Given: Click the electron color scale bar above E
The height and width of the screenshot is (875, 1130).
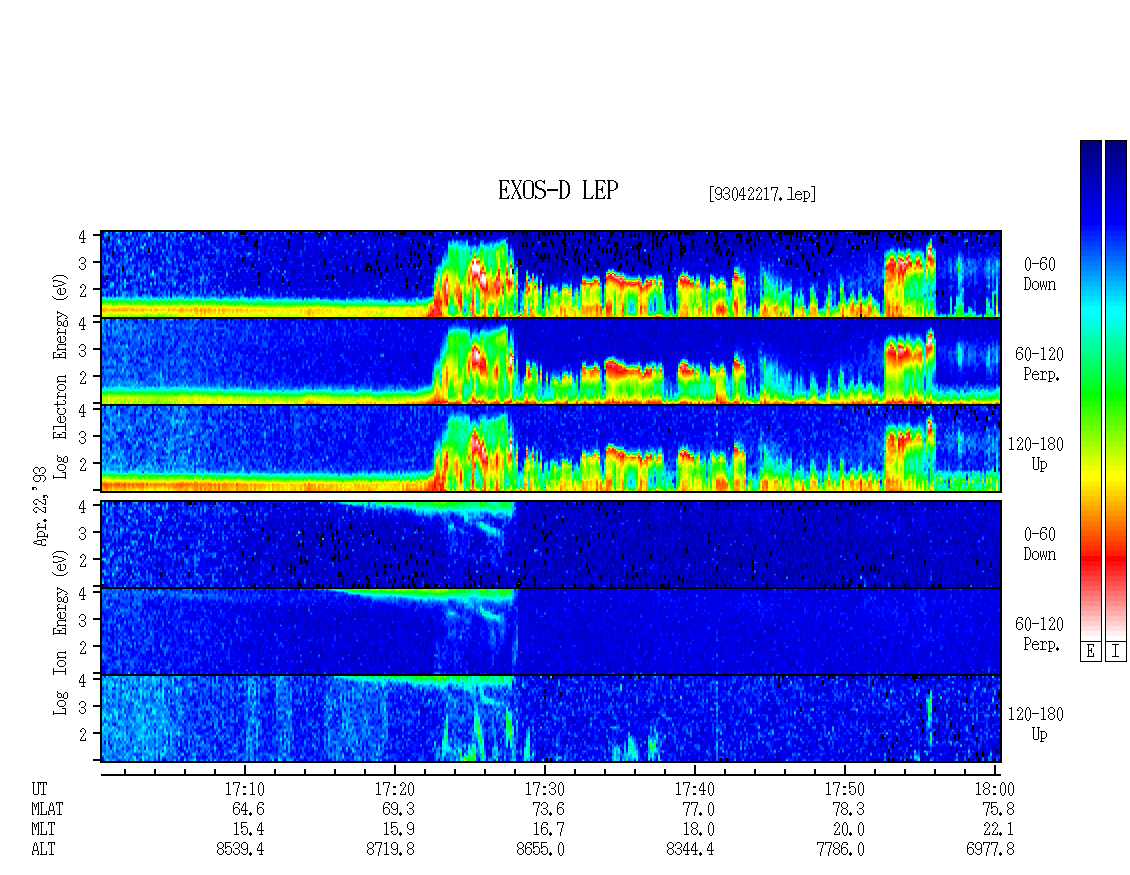Looking at the screenshot, I should pos(1090,390).
